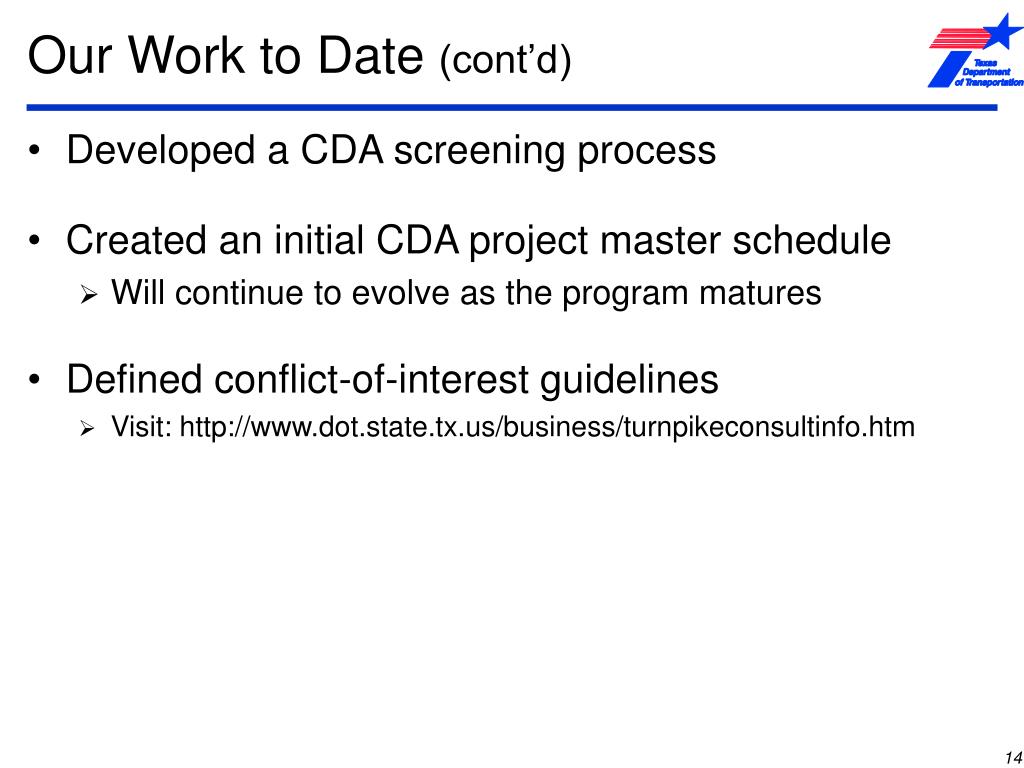Image resolution: width=1024 pixels, height=768 pixels.
Task: Click the round bullet beside 'Created'
Action: coord(35,241)
